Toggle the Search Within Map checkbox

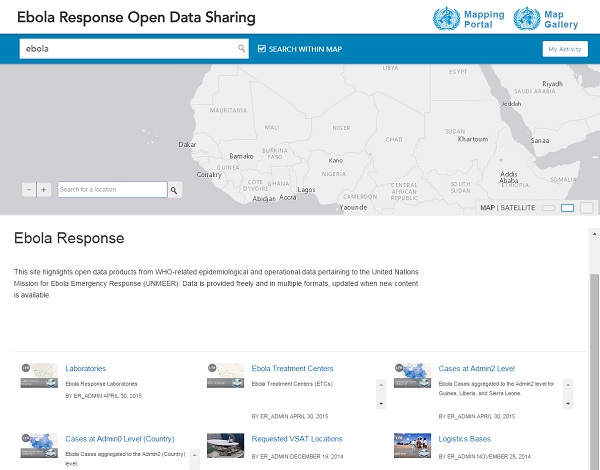(262, 48)
